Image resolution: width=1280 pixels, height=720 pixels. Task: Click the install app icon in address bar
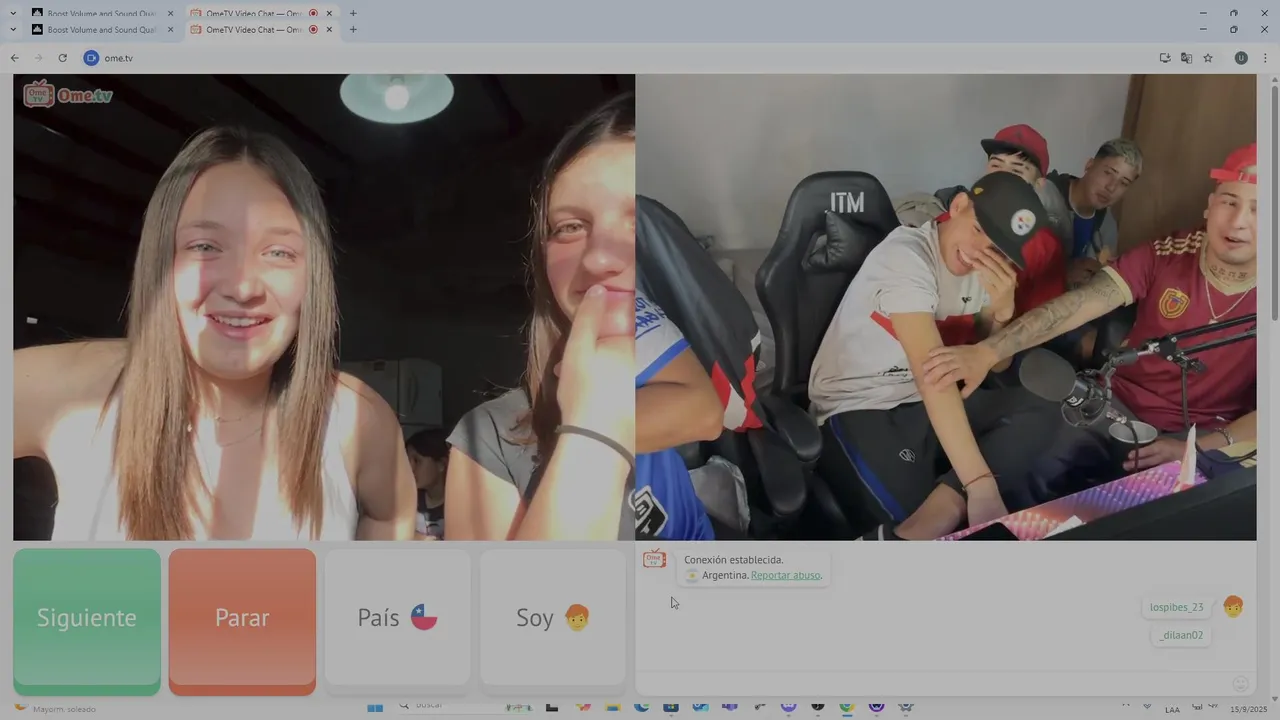click(x=1165, y=58)
